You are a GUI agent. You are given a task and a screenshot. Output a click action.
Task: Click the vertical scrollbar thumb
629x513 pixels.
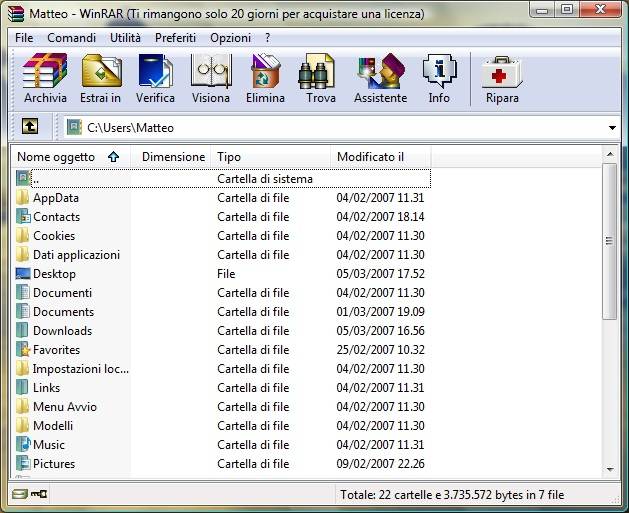tap(610, 241)
